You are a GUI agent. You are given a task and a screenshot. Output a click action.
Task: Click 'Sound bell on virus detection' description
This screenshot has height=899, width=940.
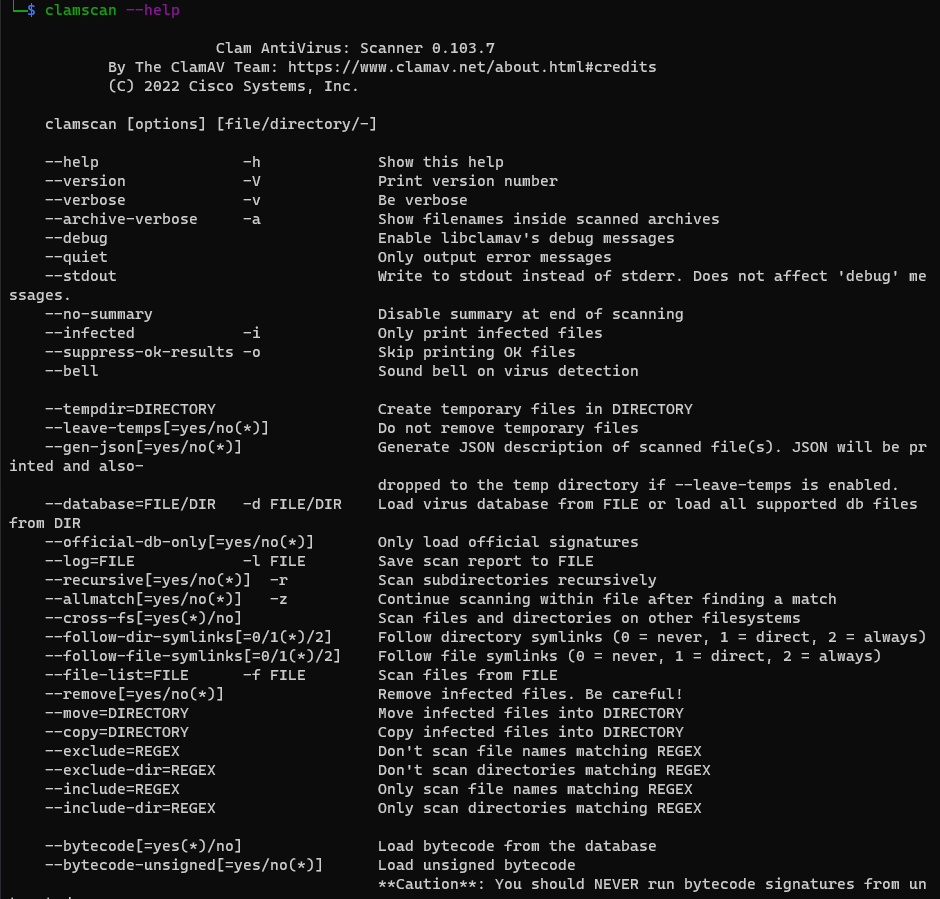508,371
